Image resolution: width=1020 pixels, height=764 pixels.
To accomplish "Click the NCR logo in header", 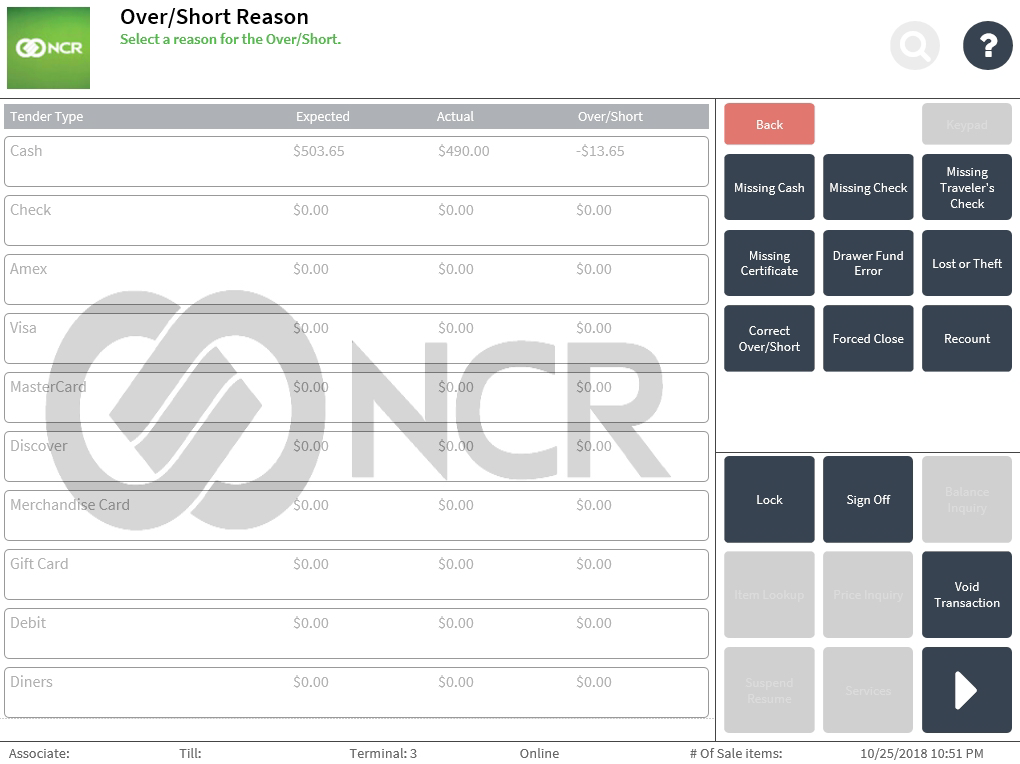I will (48, 48).
